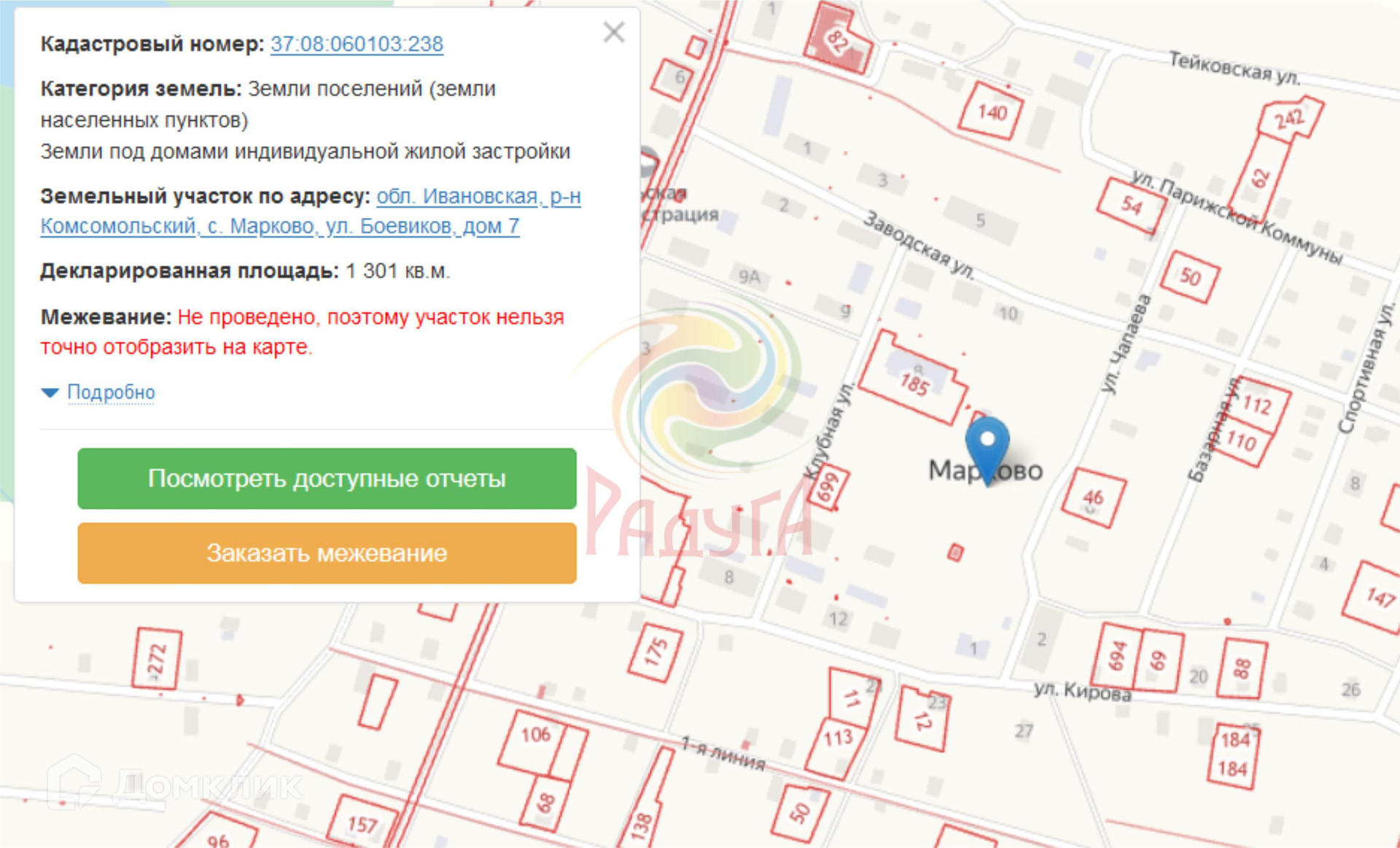This screenshot has width=1400, height=848.
Task: Select parcel 185 on the map
Action: [914, 384]
